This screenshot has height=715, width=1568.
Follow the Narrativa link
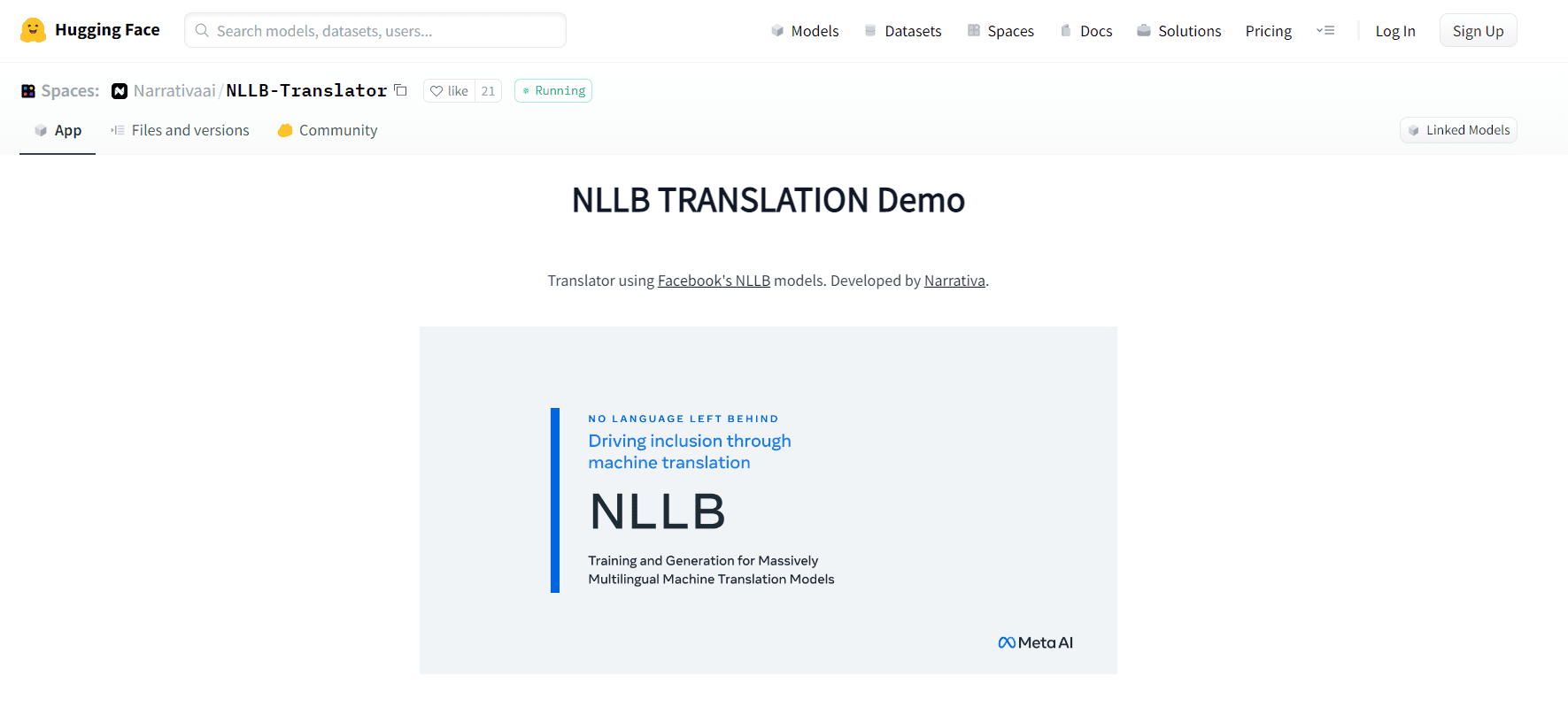coord(954,281)
